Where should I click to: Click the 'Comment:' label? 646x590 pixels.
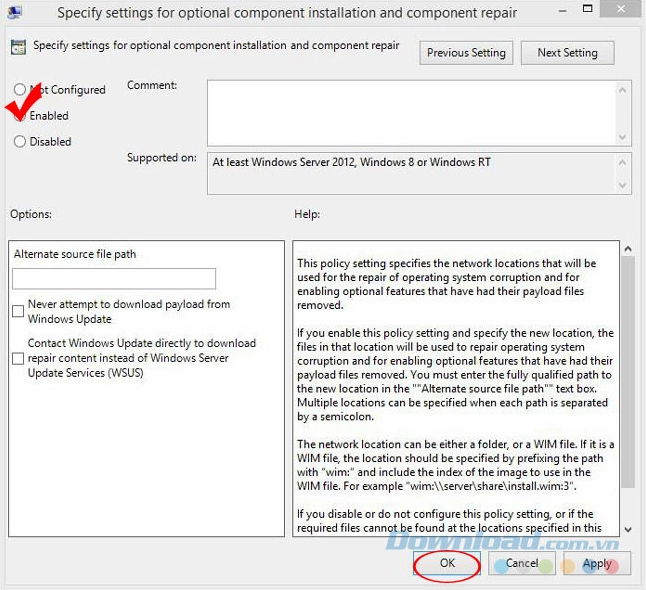tap(152, 85)
